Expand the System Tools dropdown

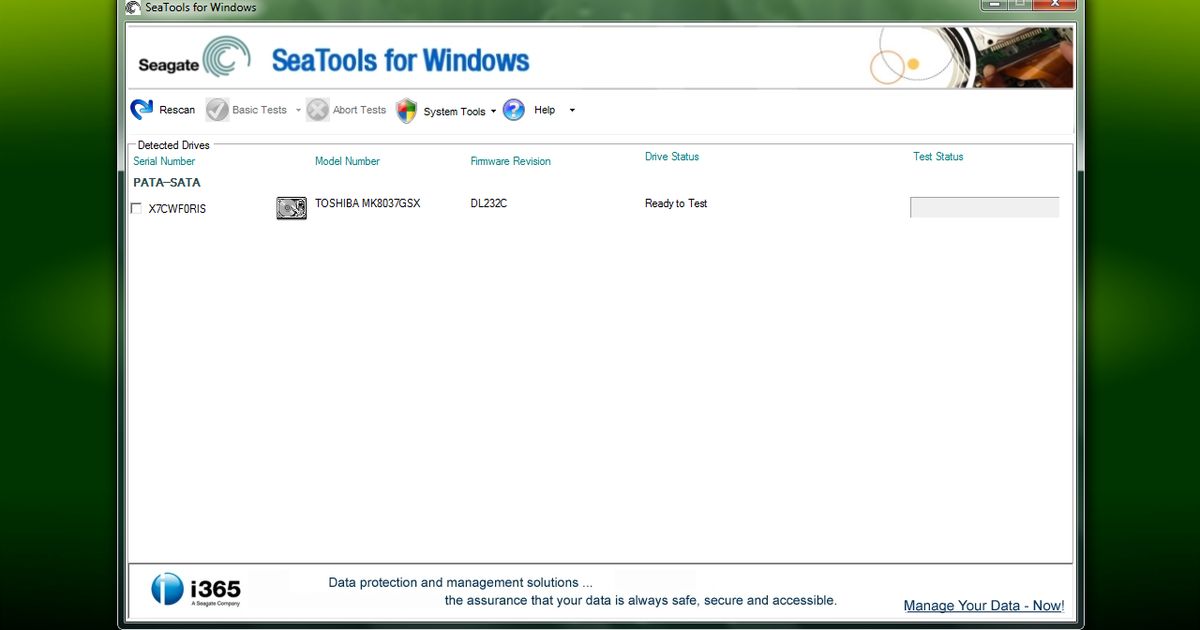[492, 111]
